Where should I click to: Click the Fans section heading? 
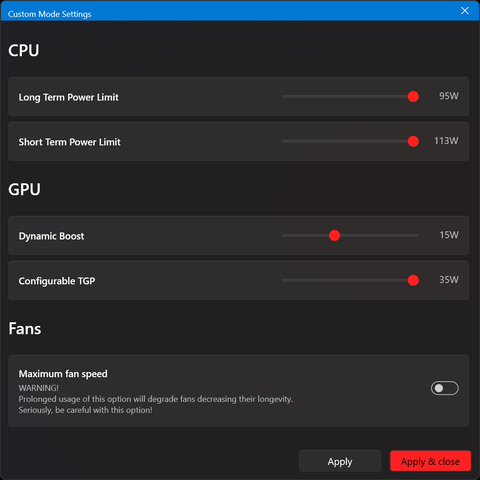[25, 329]
